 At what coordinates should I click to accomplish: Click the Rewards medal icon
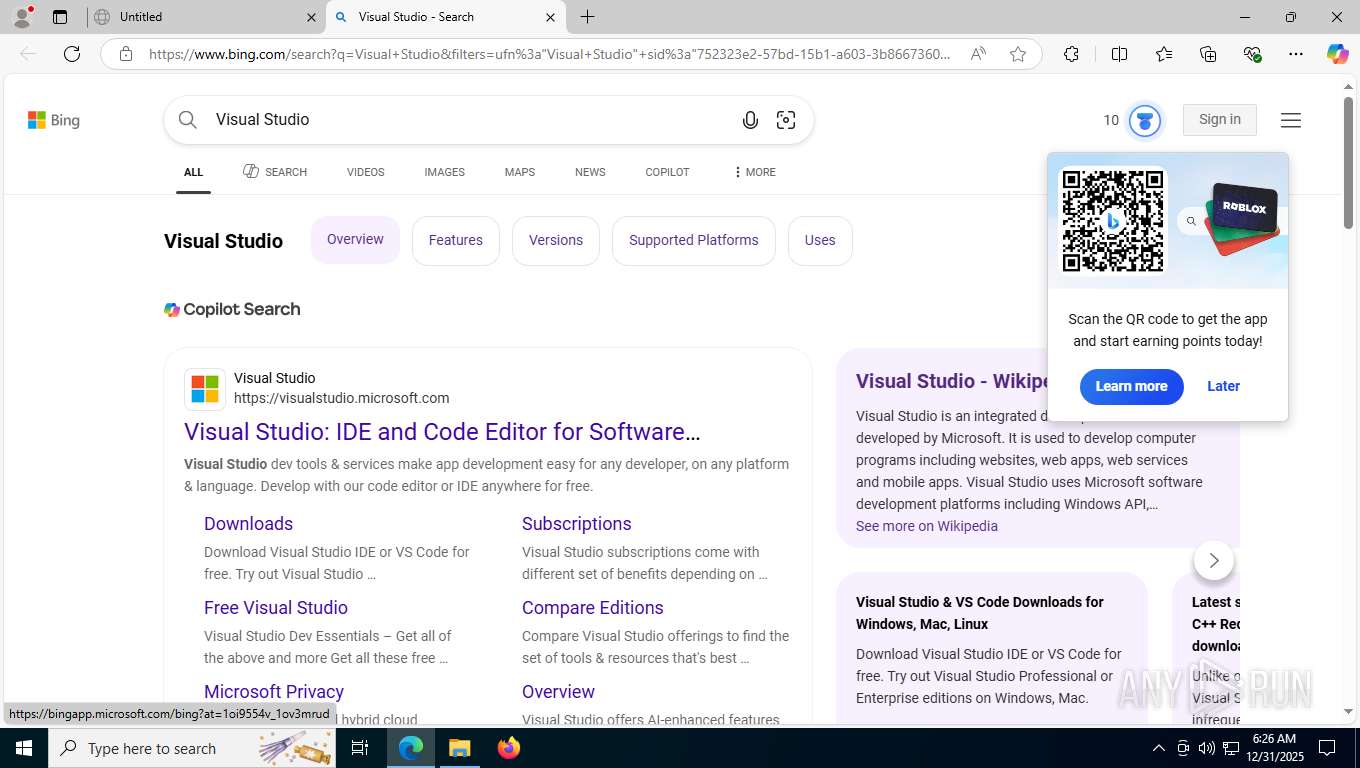[x=1145, y=120]
